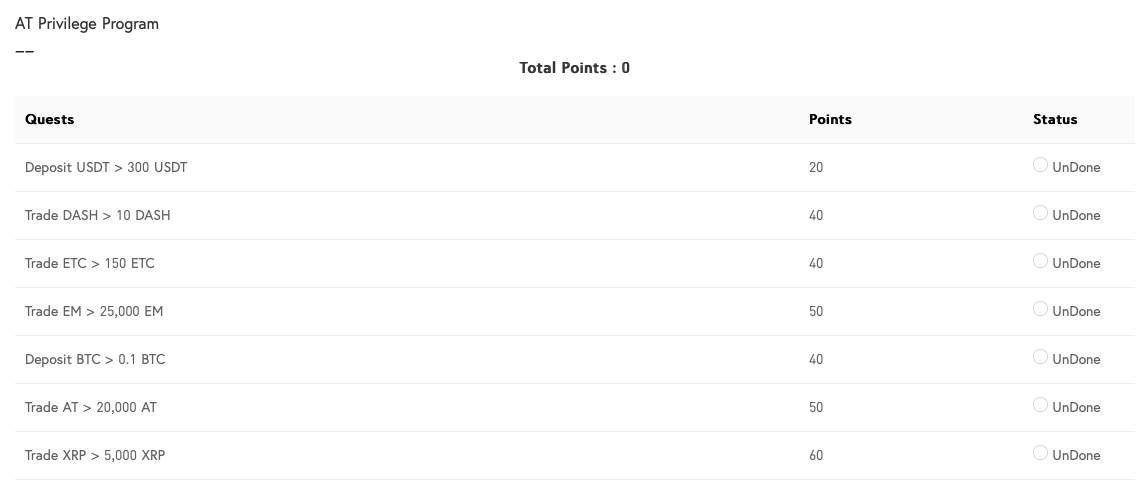Screen dimensions: 1144x493
Task: Open the Deposit BTC > 0.1 BTC quest
Action: point(95,360)
